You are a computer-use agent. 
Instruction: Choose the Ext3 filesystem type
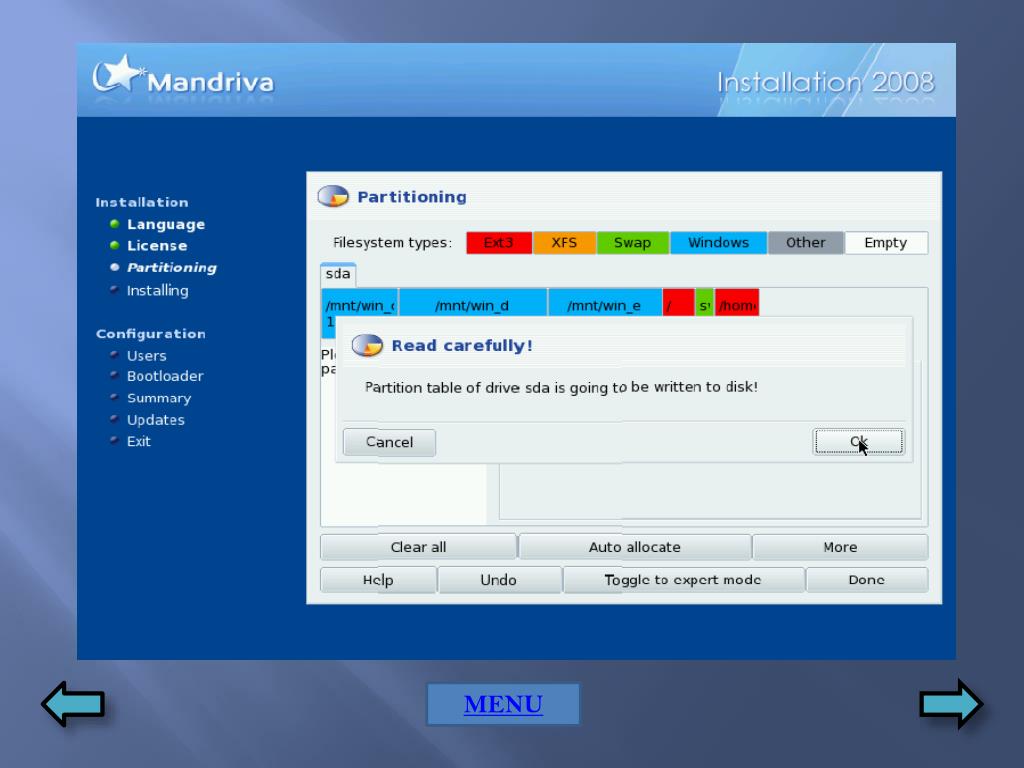499,243
